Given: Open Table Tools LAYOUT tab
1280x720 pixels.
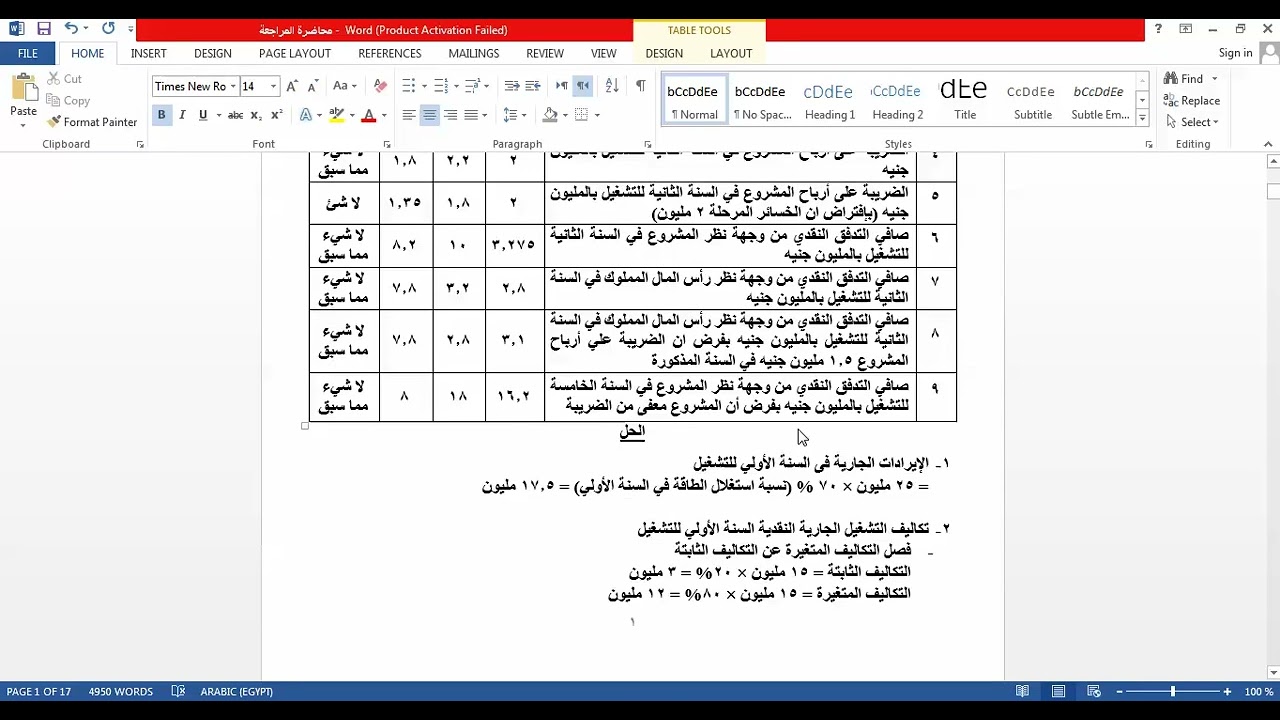Looking at the screenshot, I should [x=731, y=53].
